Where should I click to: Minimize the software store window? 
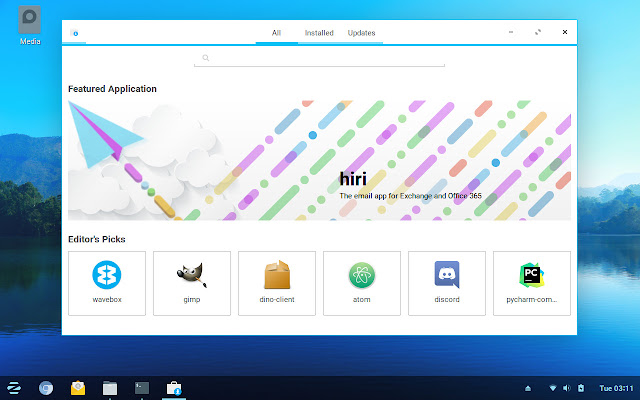[511, 32]
